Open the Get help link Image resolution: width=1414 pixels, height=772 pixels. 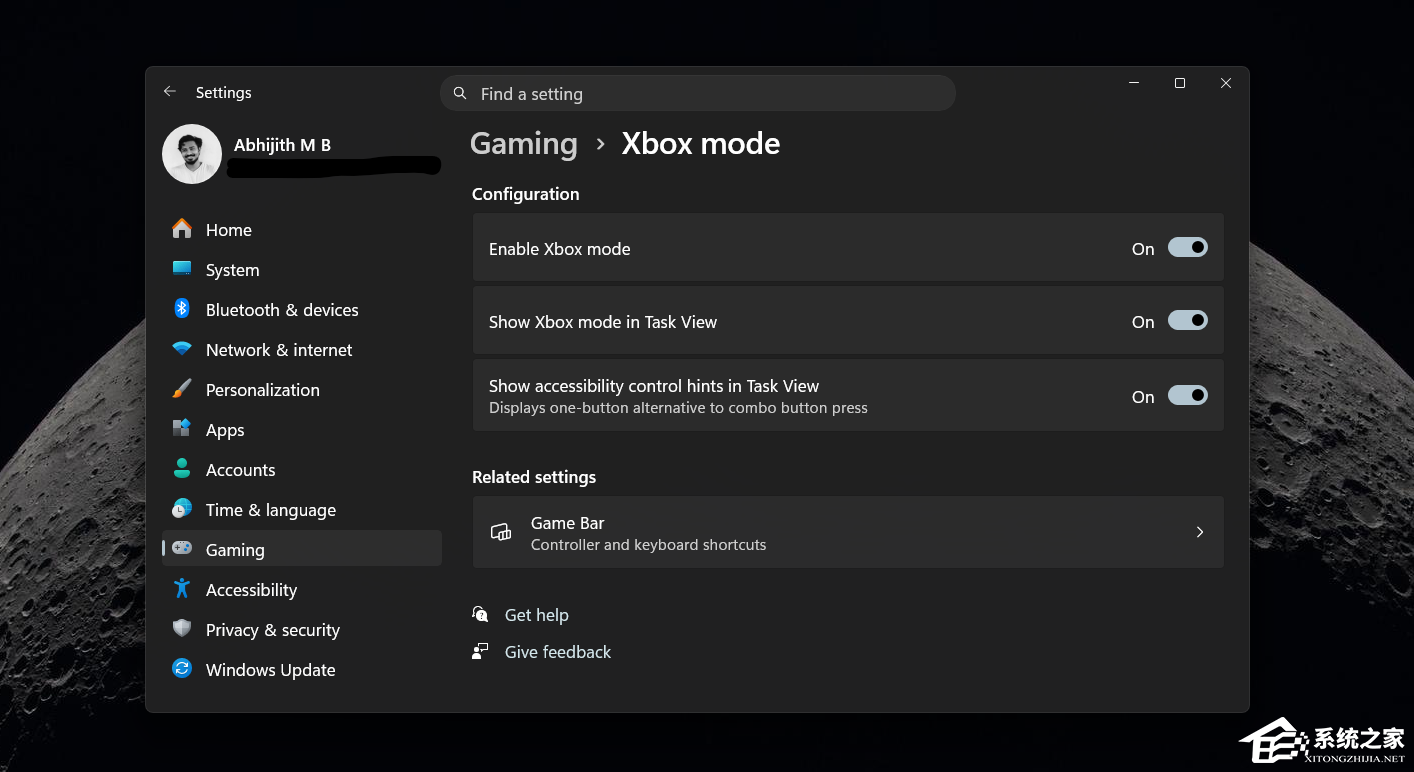537,615
